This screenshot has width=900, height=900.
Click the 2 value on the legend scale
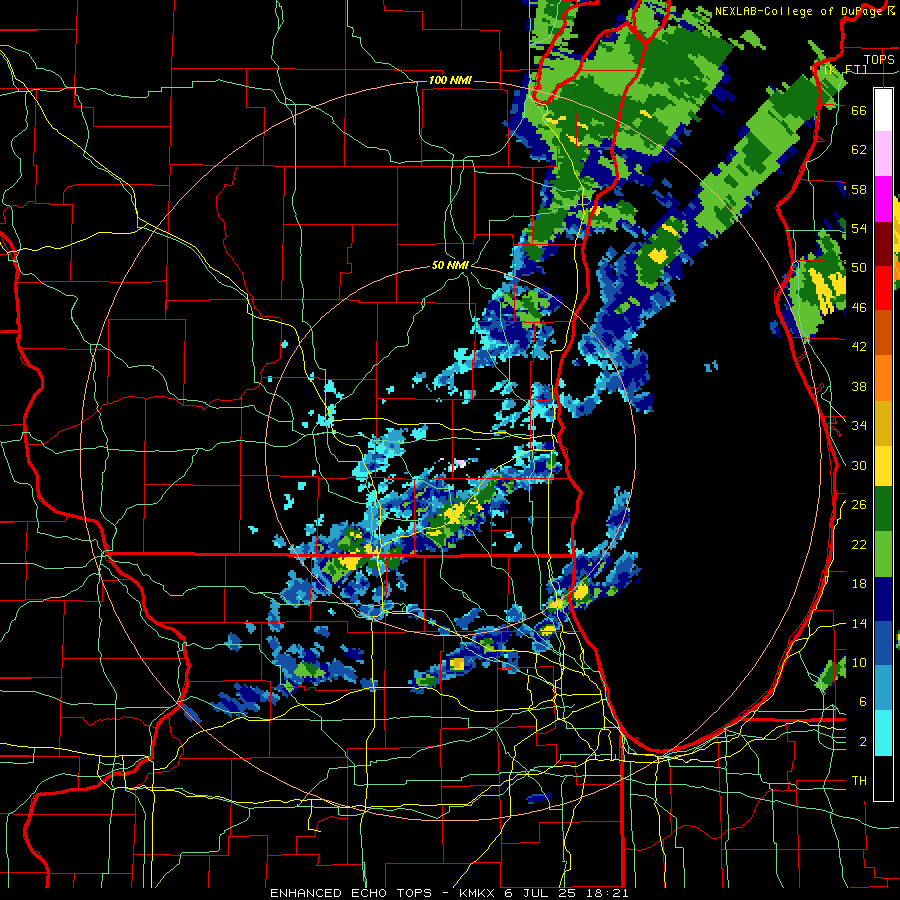pos(862,741)
